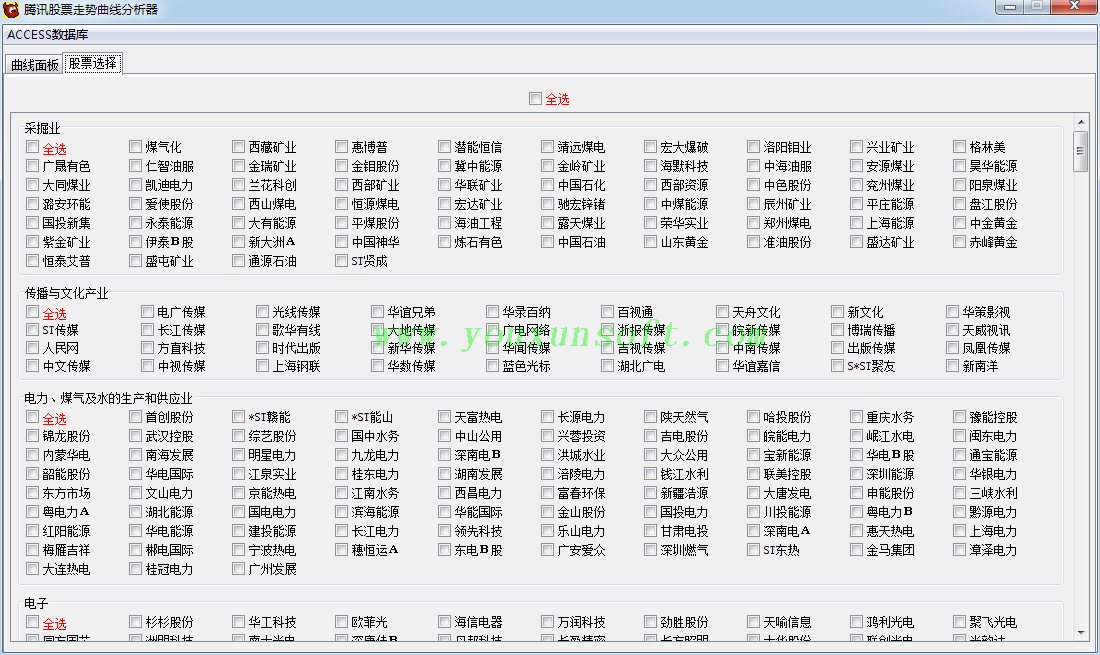Enable the 人民网 checkbox
This screenshot has height=655, width=1100.
(x=32, y=348)
